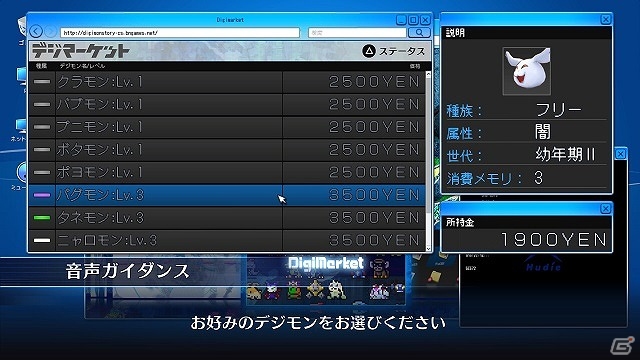640x360 pixels.
Task: Close the 説明 description panel
Action: click(x=606, y=19)
